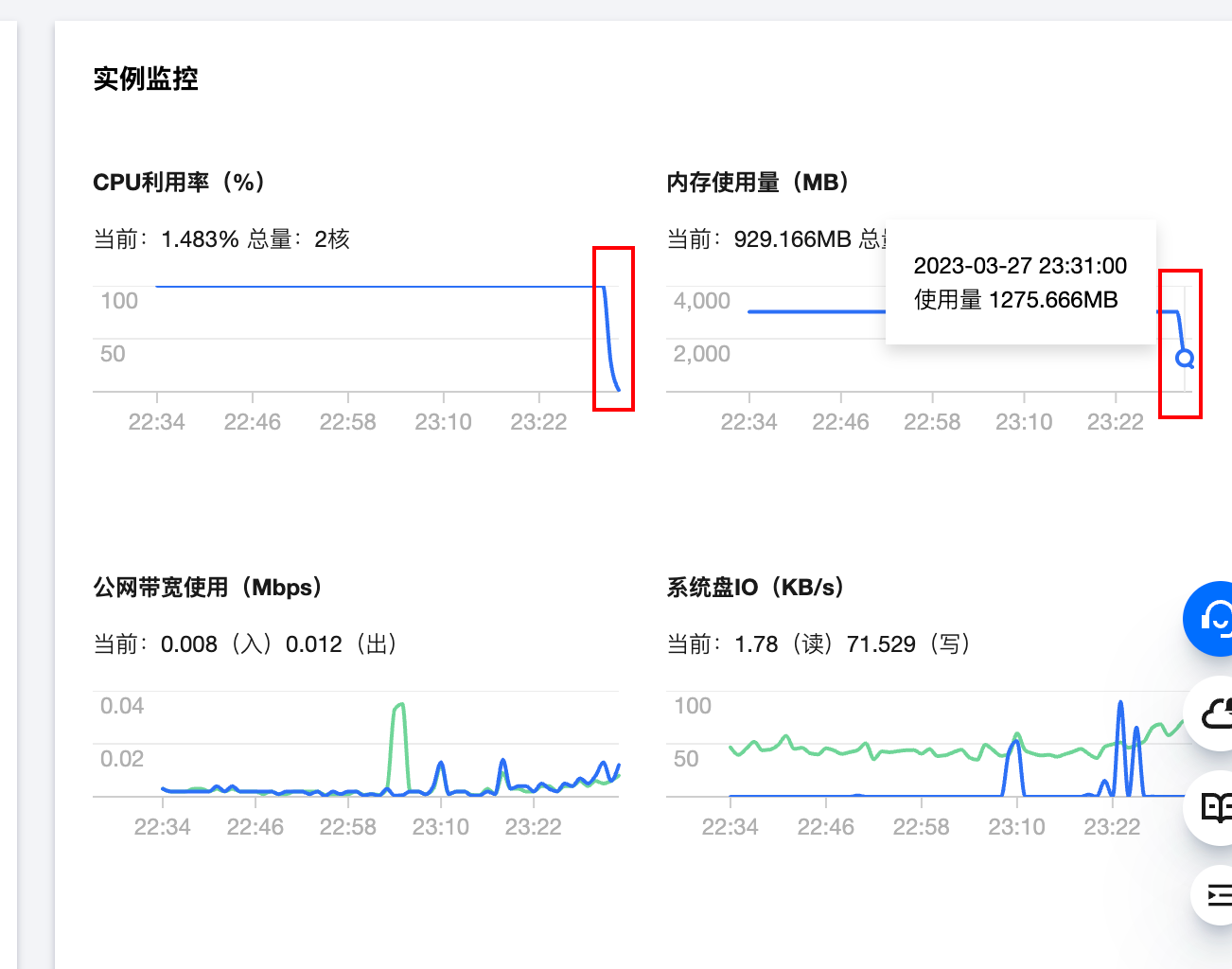Click the disk IO current read/write values
Image resolution: width=1232 pixels, height=969 pixels.
coord(852,644)
